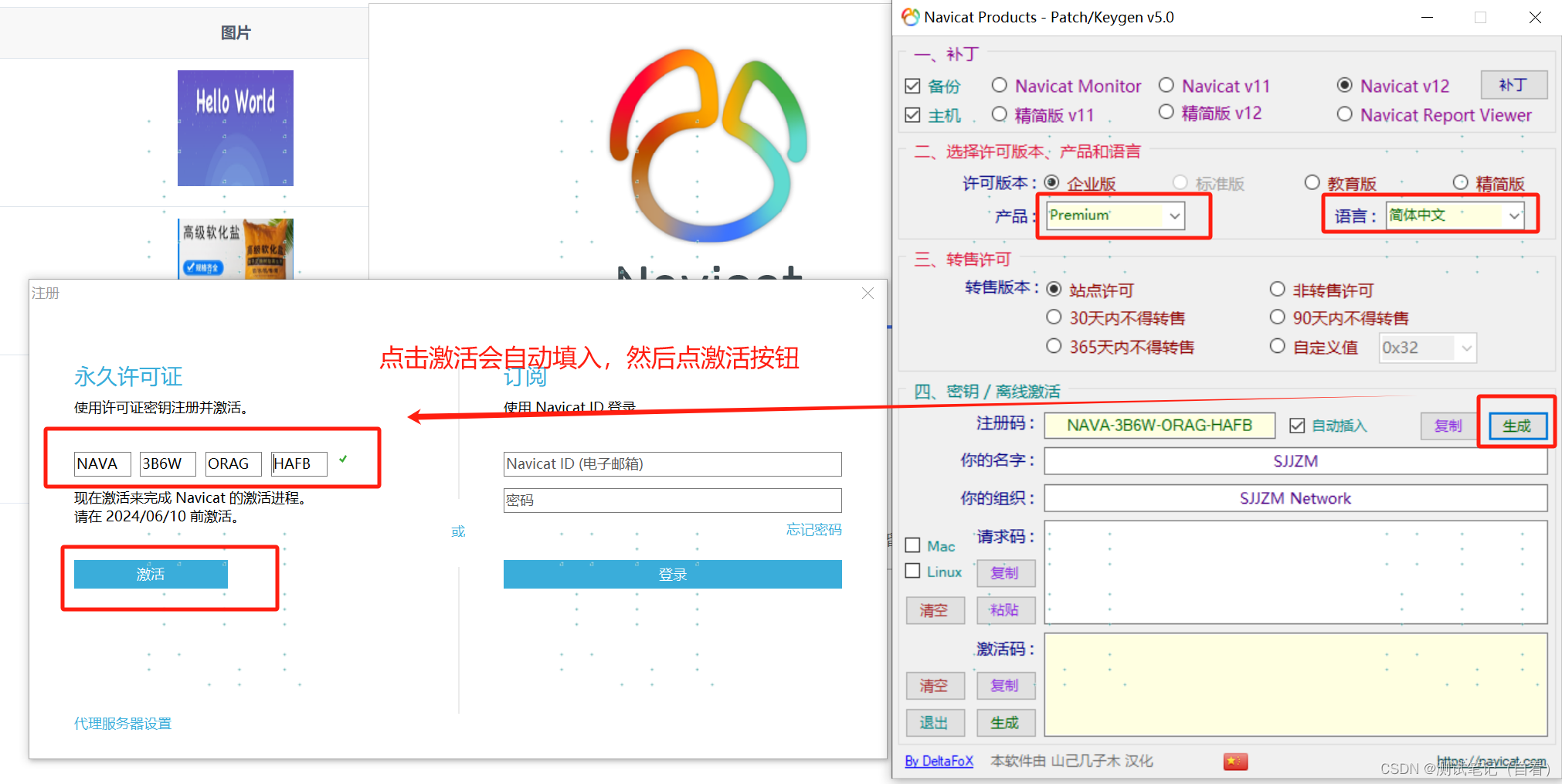Select 30天内不得转售 option

(1054, 317)
